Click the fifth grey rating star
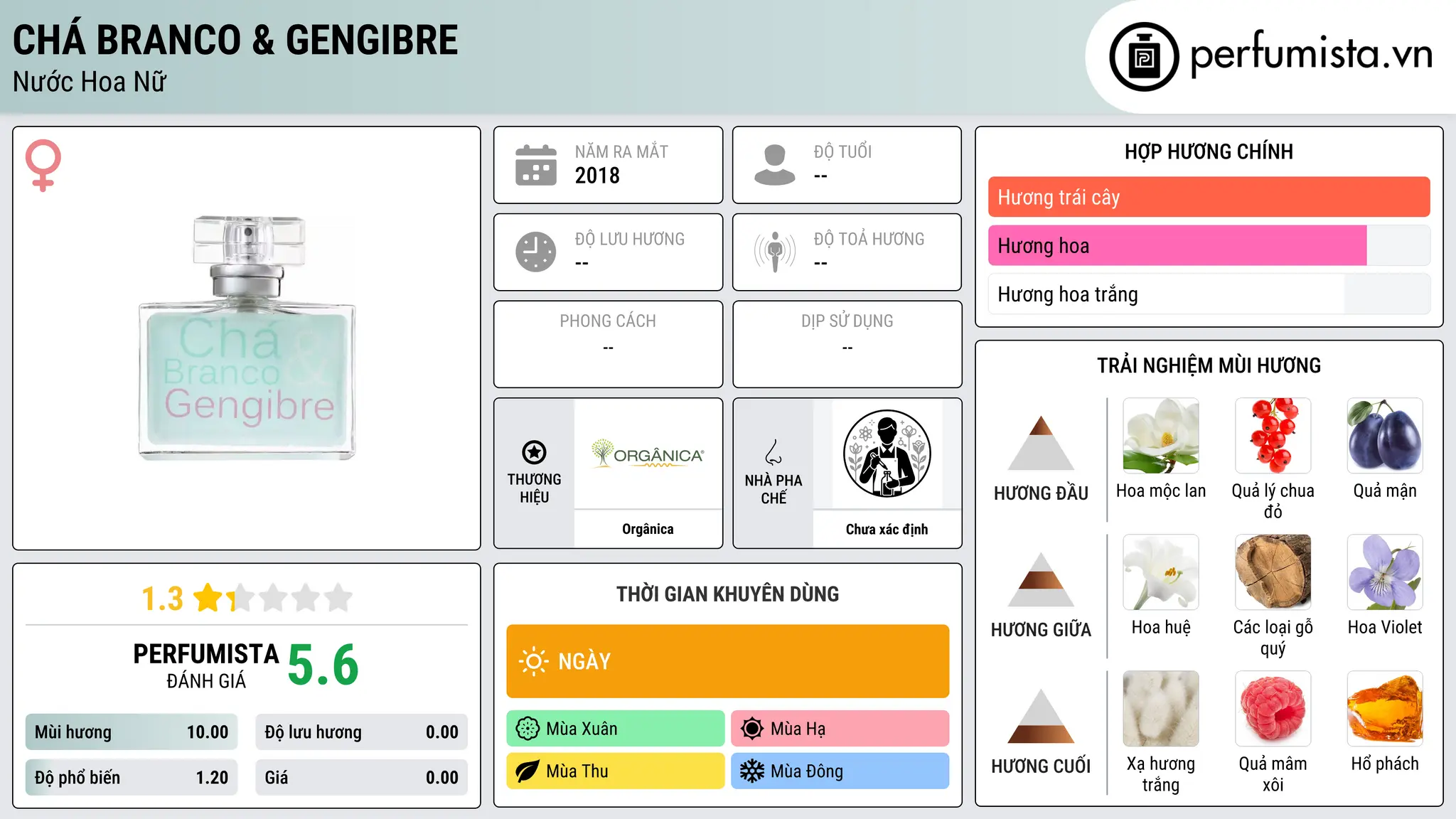Image resolution: width=1456 pixels, height=819 pixels. [338, 598]
